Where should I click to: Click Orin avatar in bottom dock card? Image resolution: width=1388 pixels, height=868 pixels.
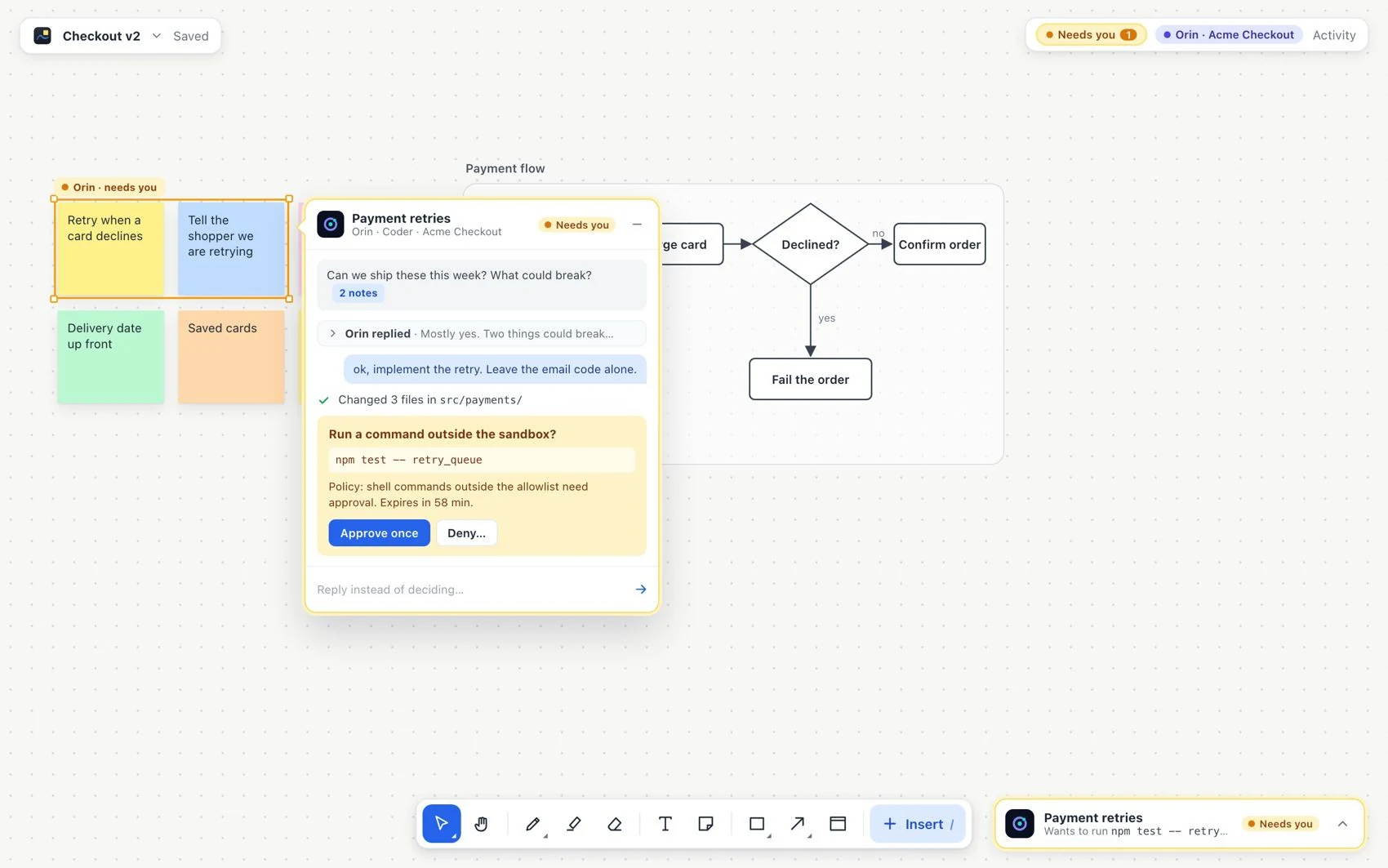coord(1020,824)
